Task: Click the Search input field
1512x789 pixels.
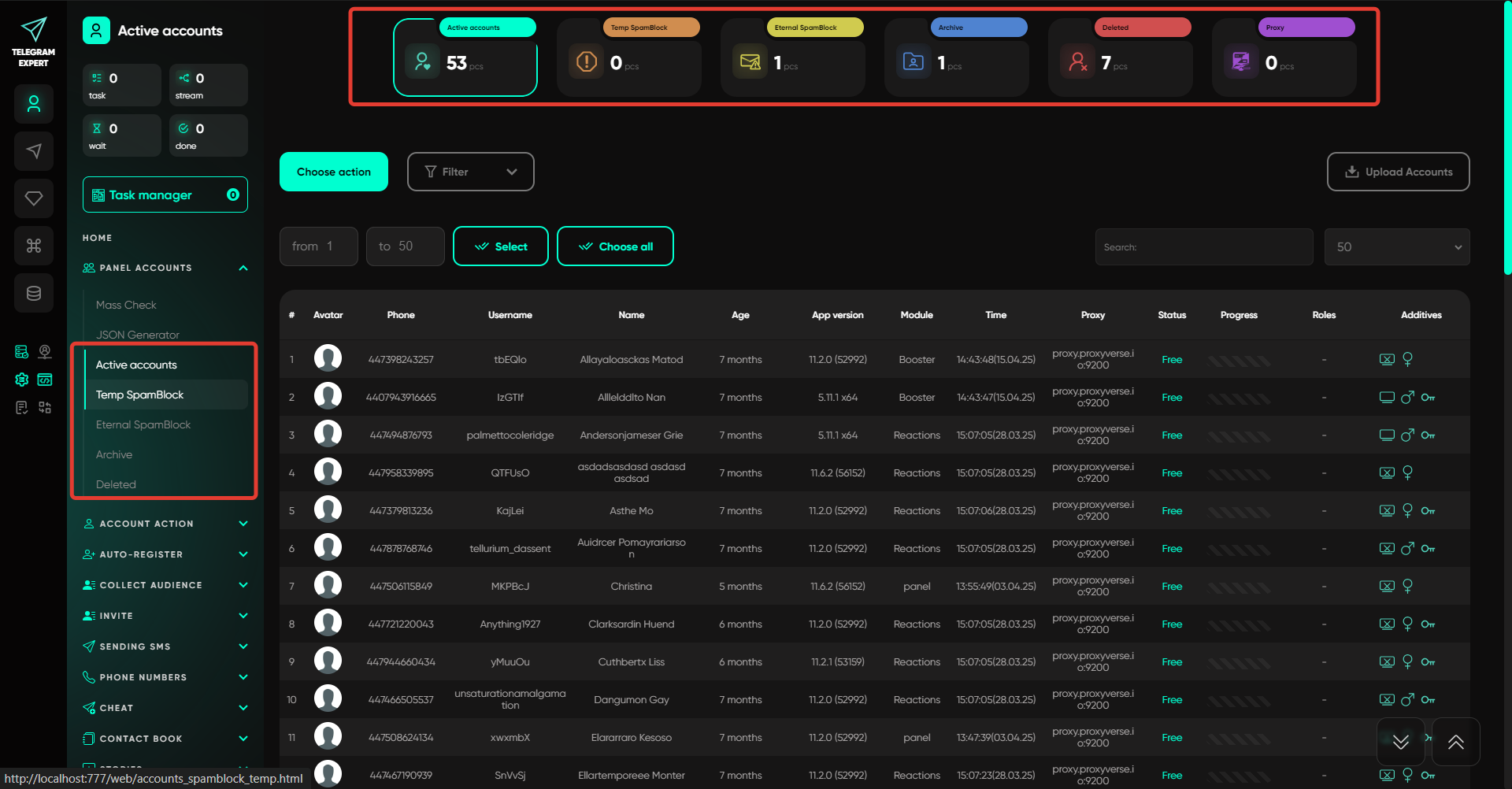Action: click(x=1203, y=247)
